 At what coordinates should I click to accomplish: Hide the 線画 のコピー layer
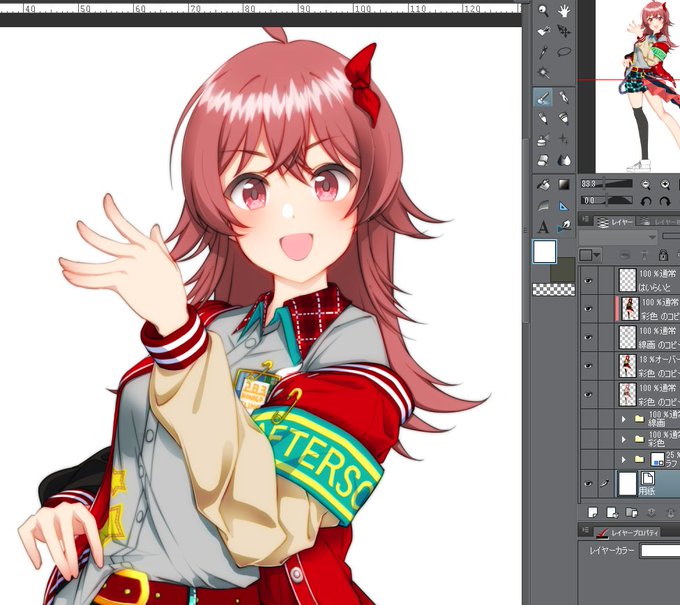point(588,337)
